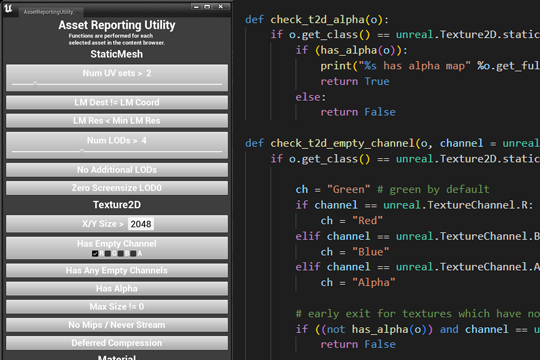
Task: Click the ch = "Red" code line
Action: click(x=351, y=220)
